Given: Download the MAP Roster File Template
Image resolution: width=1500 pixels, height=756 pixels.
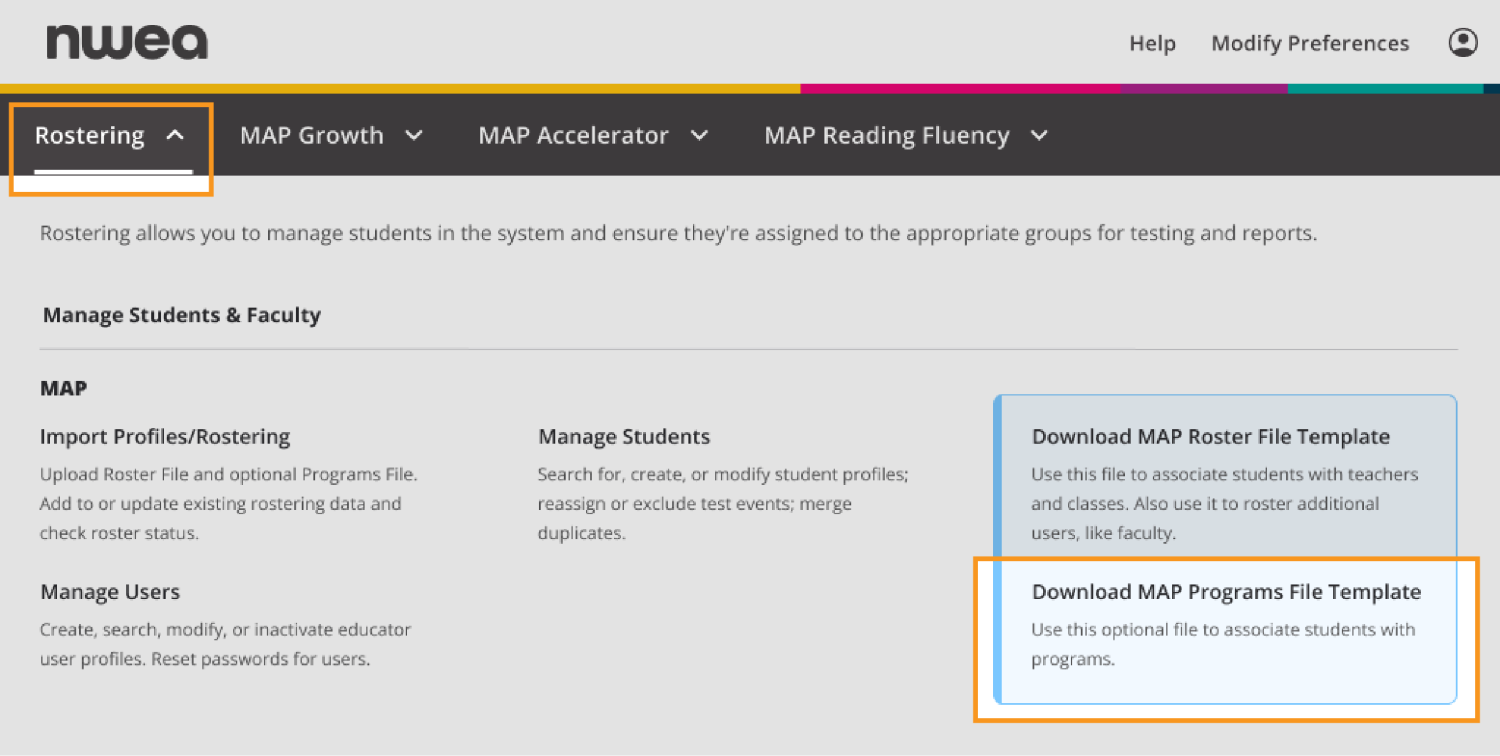Looking at the screenshot, I should (1211, 436).
